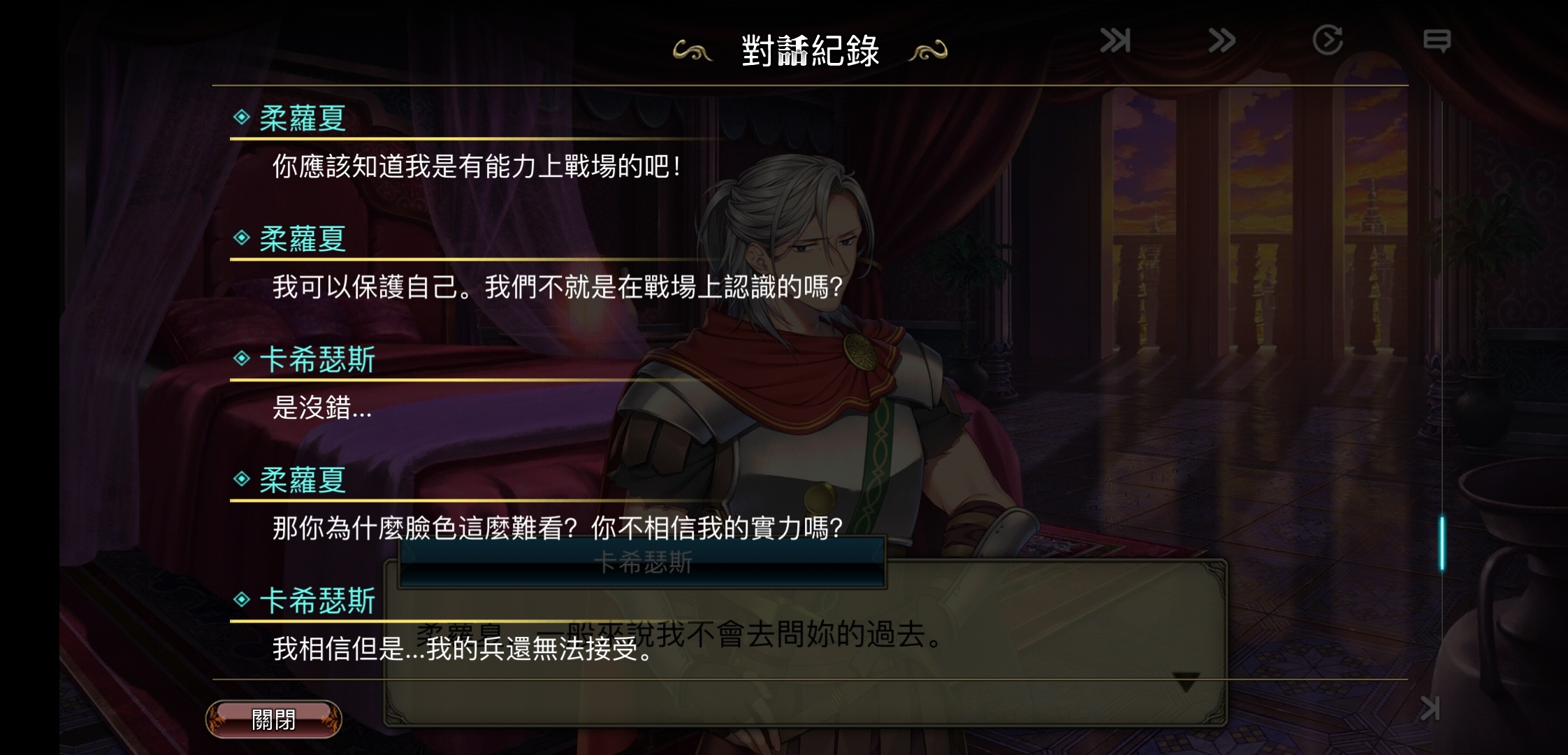Viewport: 1568px width, 755px height.
Task: Click the cyan scrollbar thumb in dialogue log
Action: 1441,543
